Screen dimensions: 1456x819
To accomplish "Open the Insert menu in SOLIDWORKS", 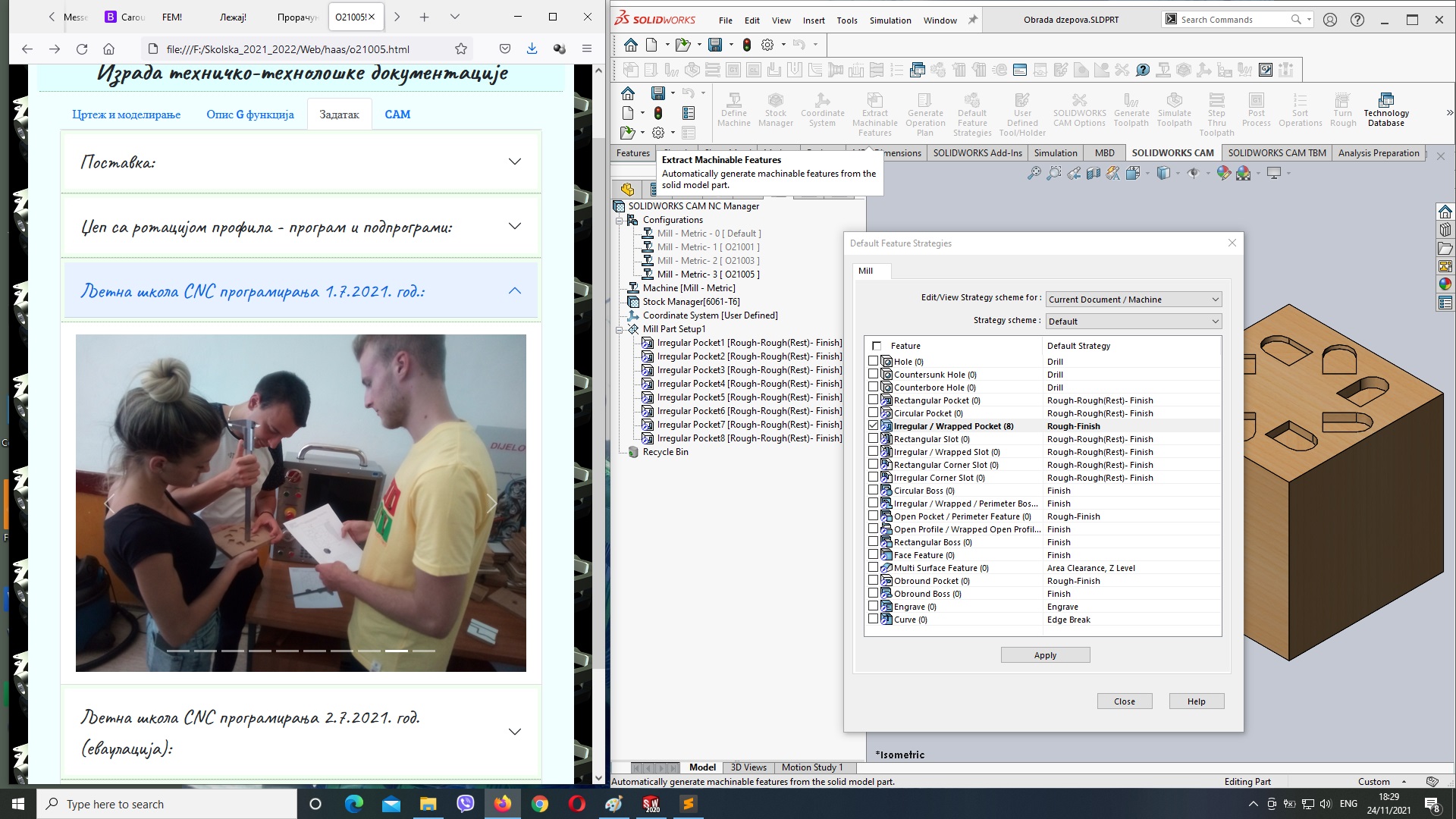I will pos(814,20).
